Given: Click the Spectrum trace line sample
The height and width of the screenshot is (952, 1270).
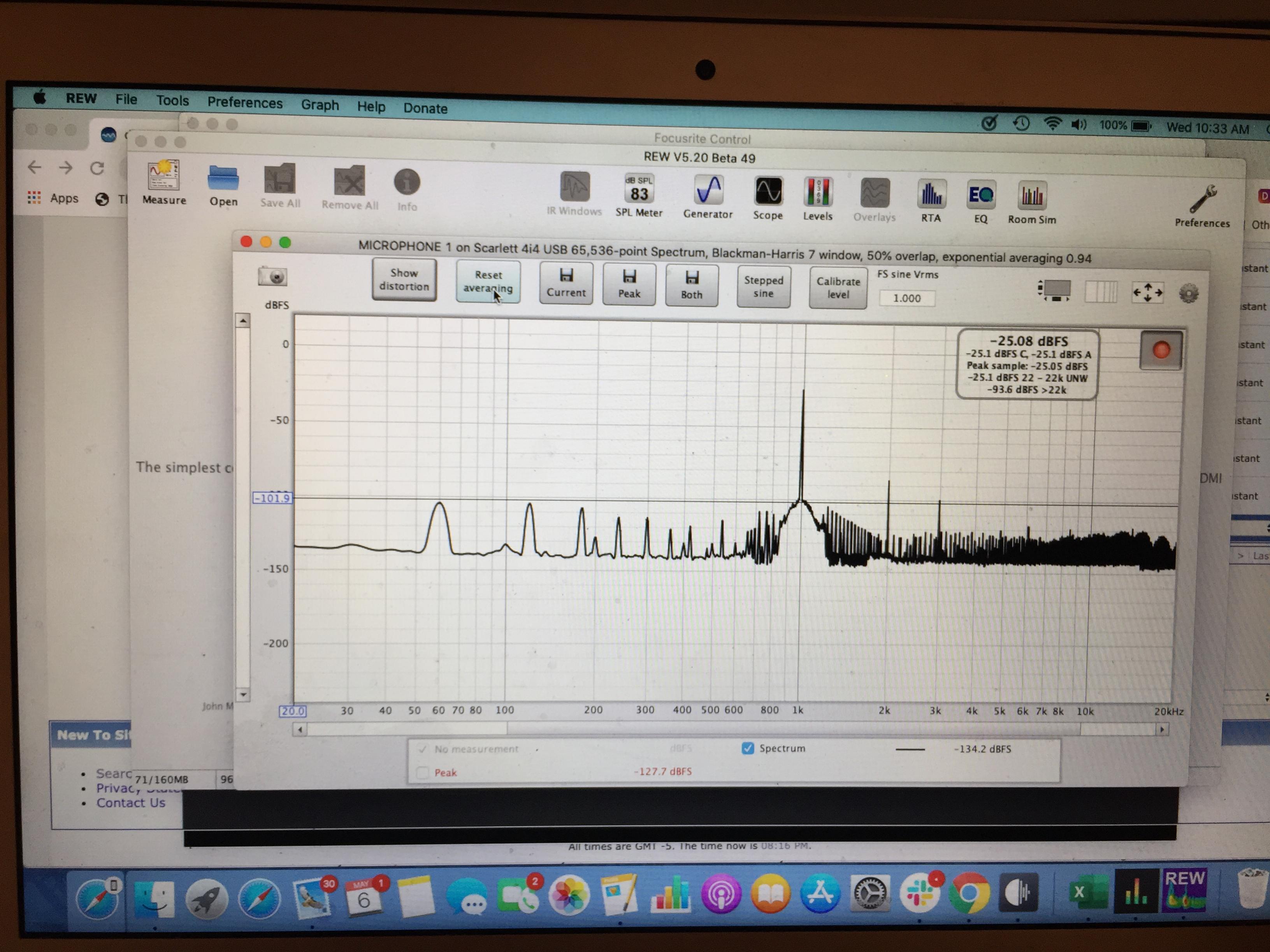Looking at the screenshot, I should 910,749.
